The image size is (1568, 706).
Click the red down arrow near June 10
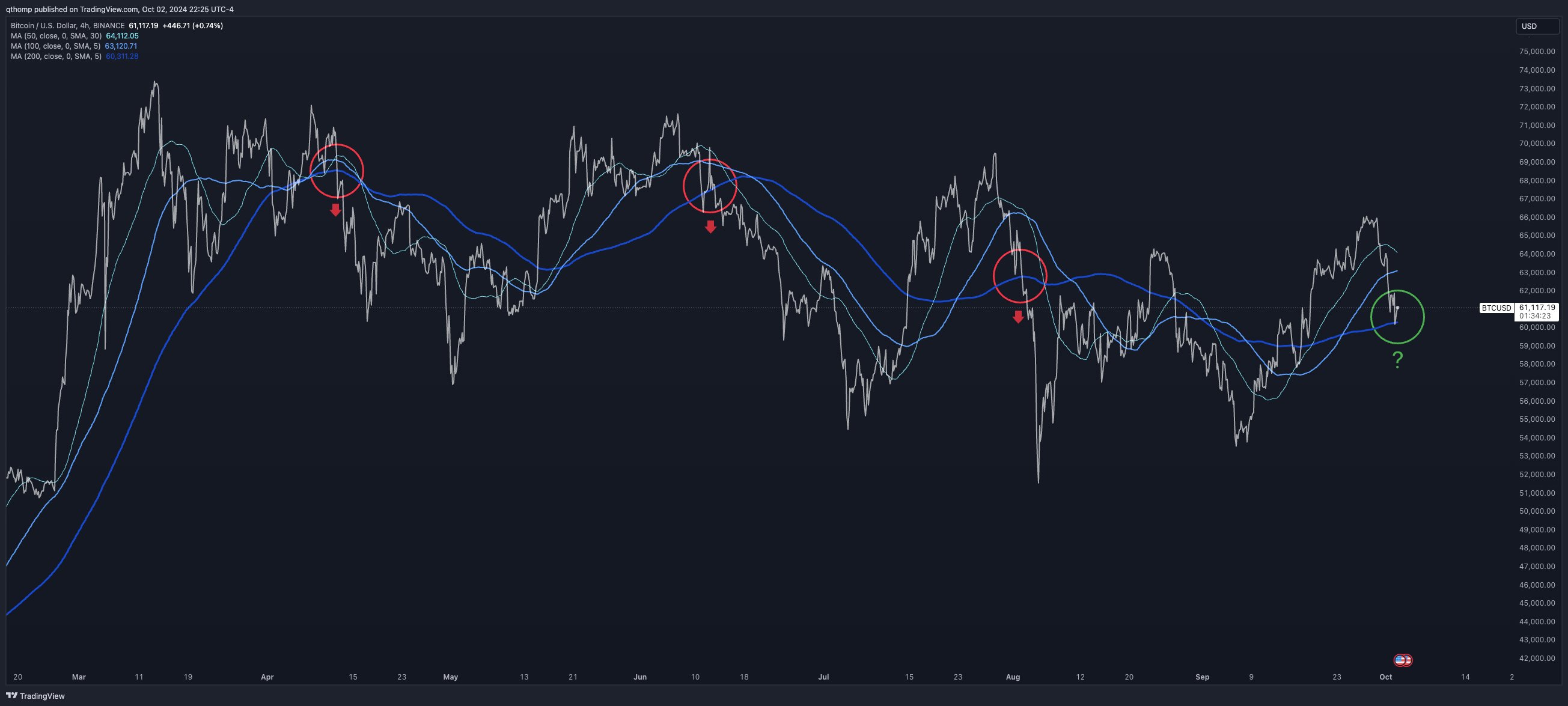710,227
